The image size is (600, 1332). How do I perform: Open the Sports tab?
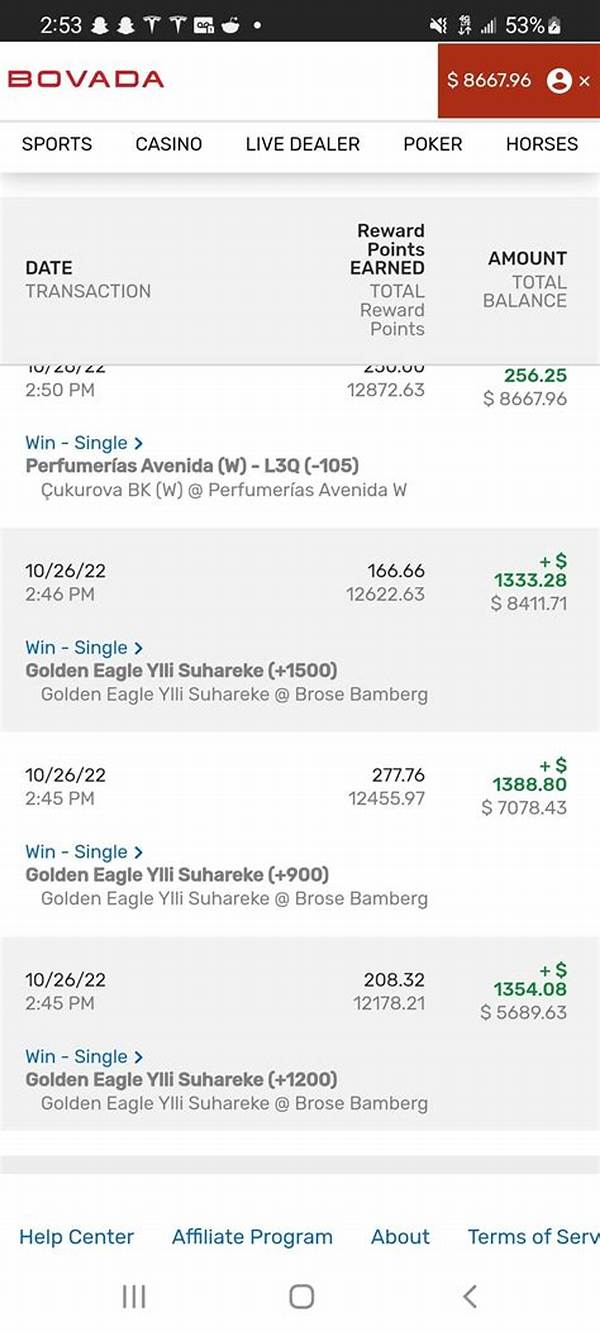click(x=57, y=144)
